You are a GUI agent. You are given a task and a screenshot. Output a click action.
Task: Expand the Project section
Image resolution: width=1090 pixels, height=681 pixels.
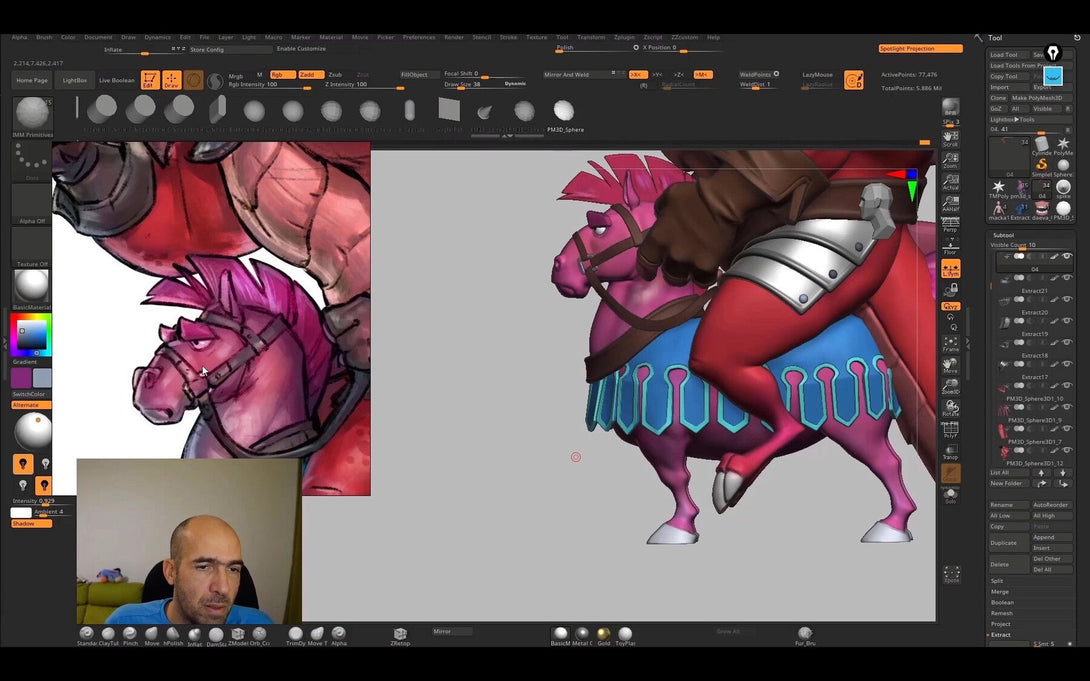click(1000, 624)
